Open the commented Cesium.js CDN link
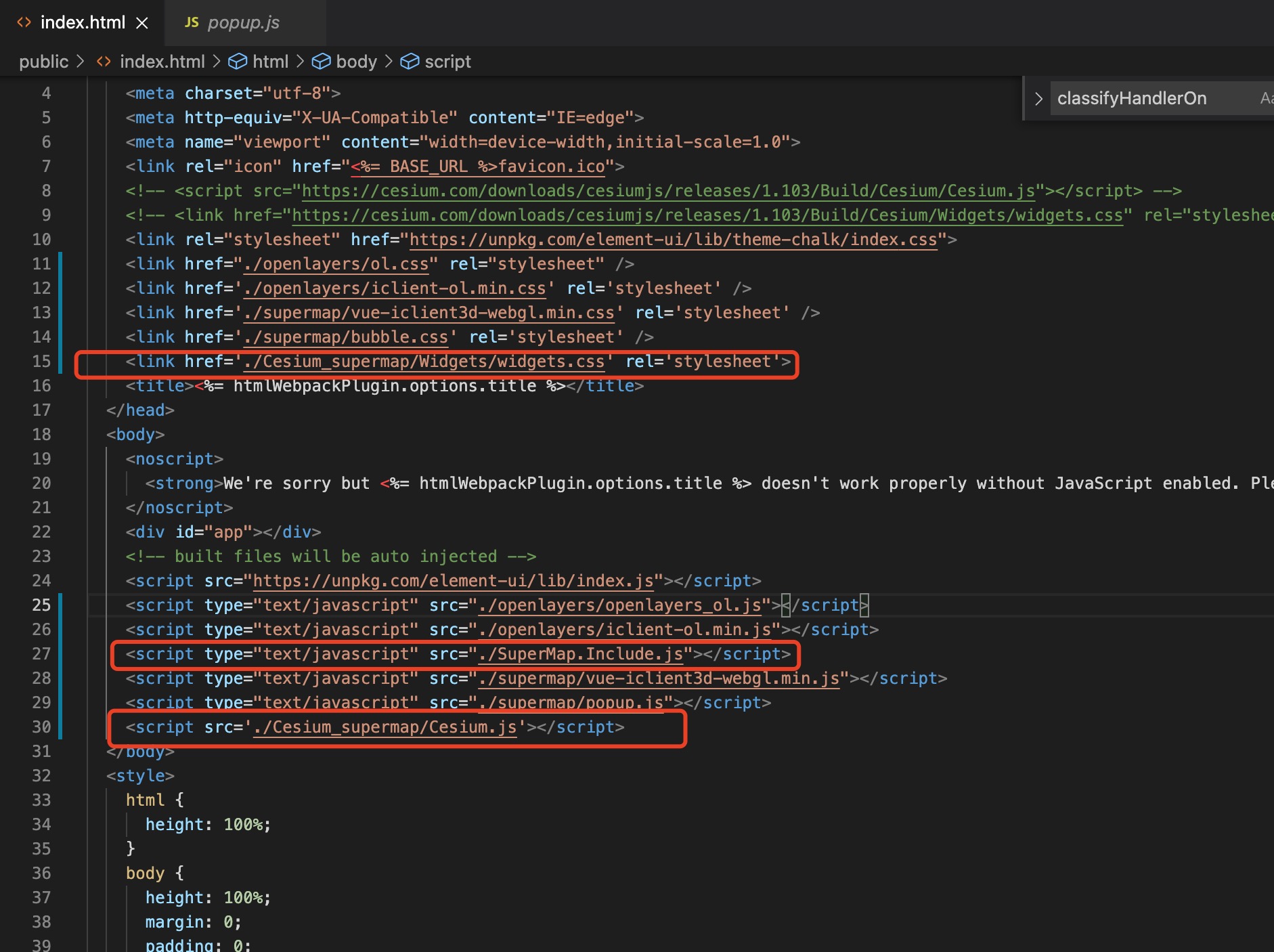Image resolution: width=1274 pixels, height=952 pixels. point(668,191)
